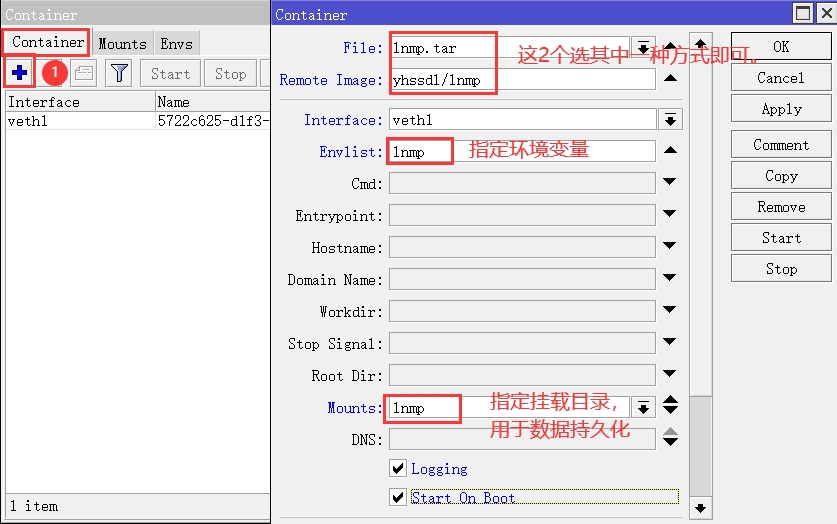Toggle the Logging checkbox
Viewport: 837px width, 524px height.
click(x=398, y=468)
